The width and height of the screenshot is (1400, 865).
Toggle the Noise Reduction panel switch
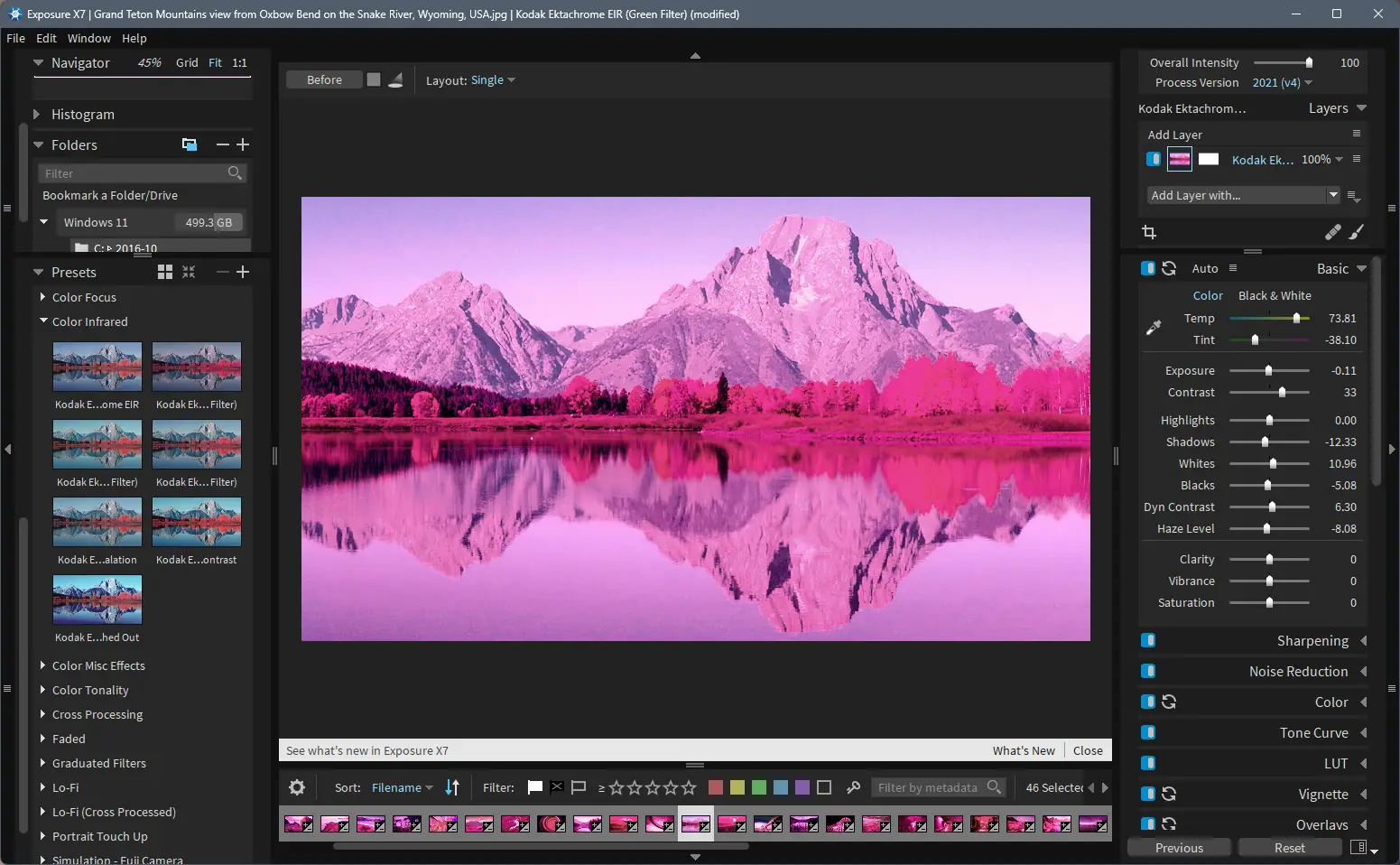tap(1148, 671)
